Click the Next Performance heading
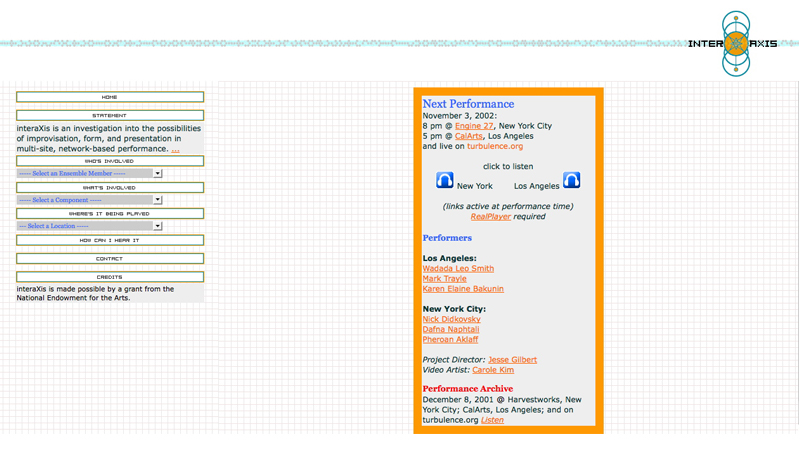 pos(468,104)
